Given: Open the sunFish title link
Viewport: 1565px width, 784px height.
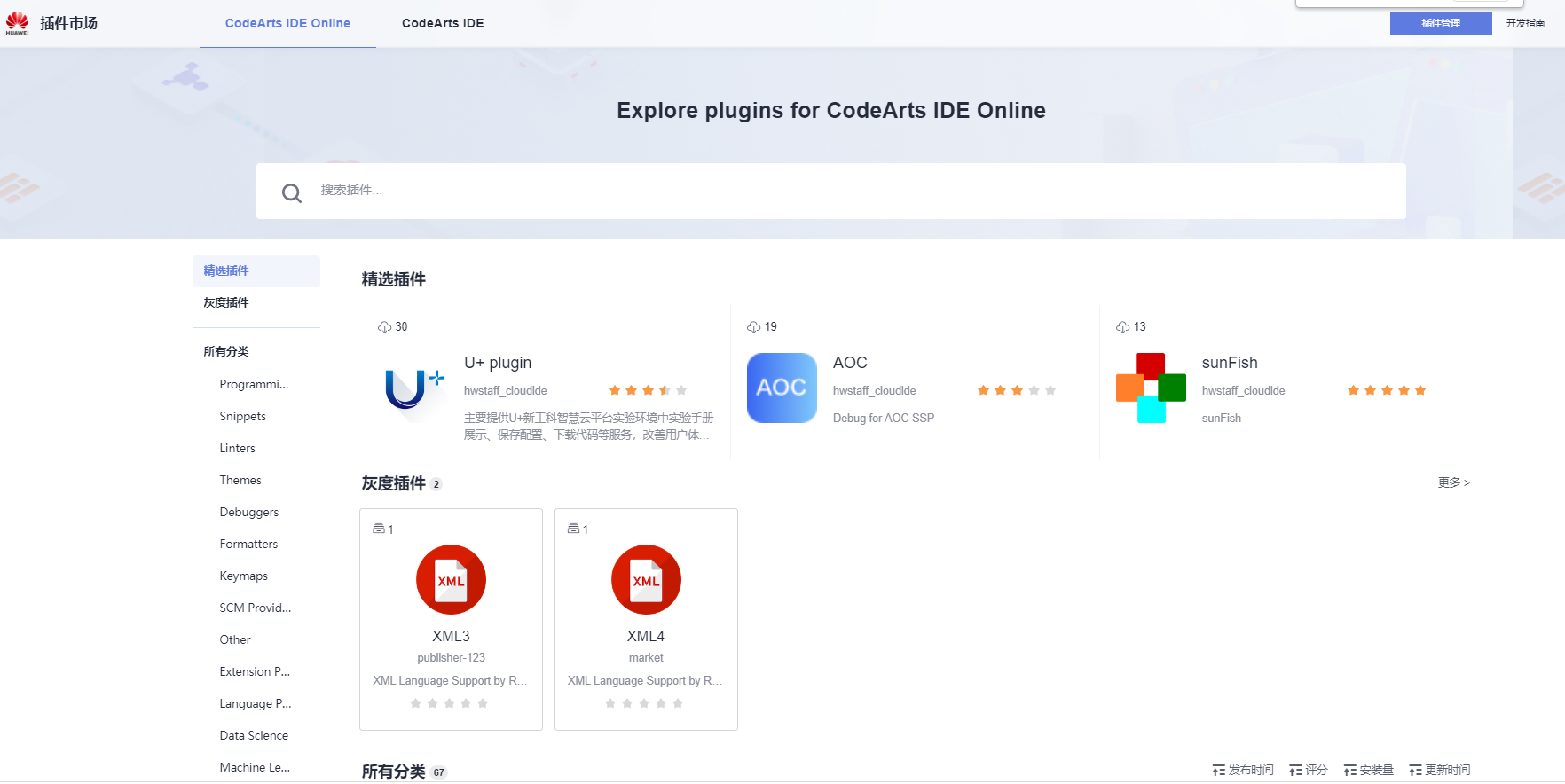Looking at the screenshot, I should [x=1230, y=363].
